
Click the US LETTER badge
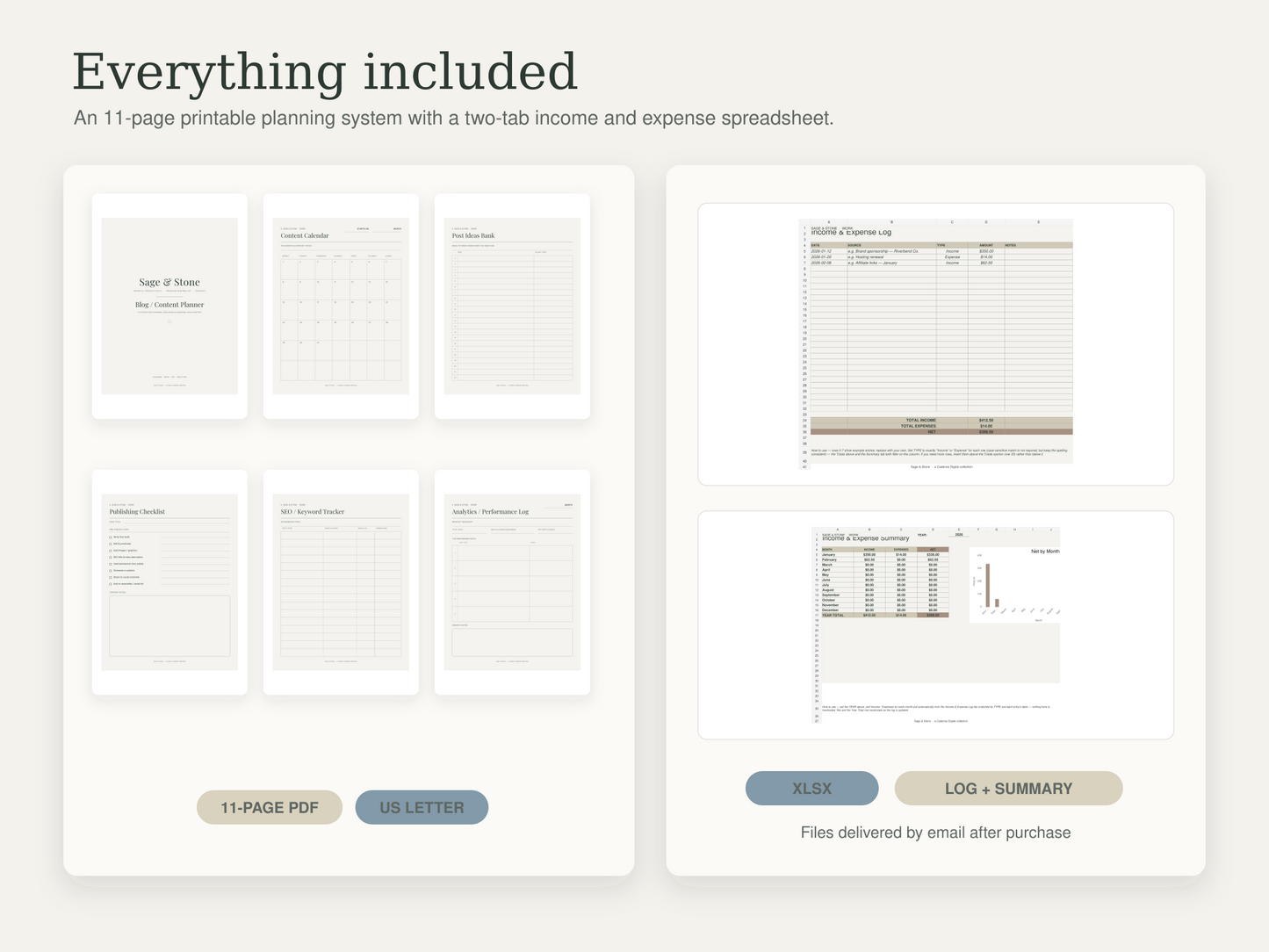tap(422, 807)
